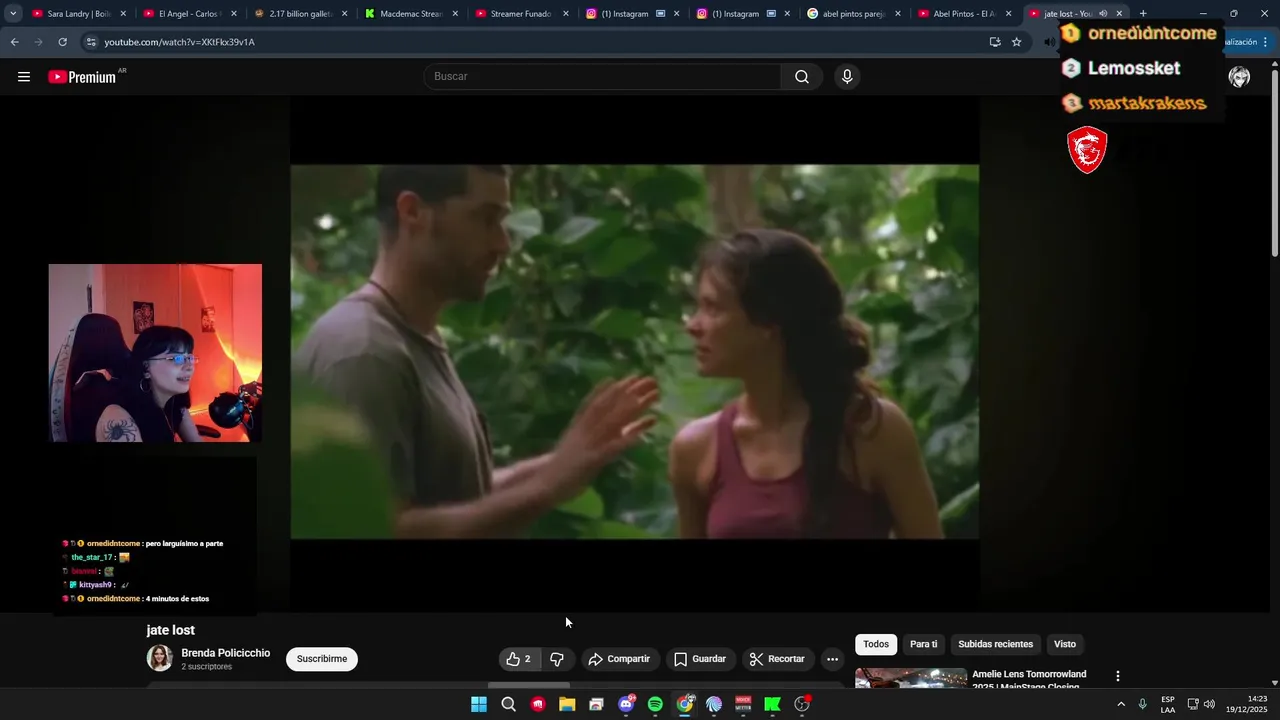The height and width of the screenshot is (720, 1280).
Task: Open File Explorer from the taskbar
Action: click(567, 704)
